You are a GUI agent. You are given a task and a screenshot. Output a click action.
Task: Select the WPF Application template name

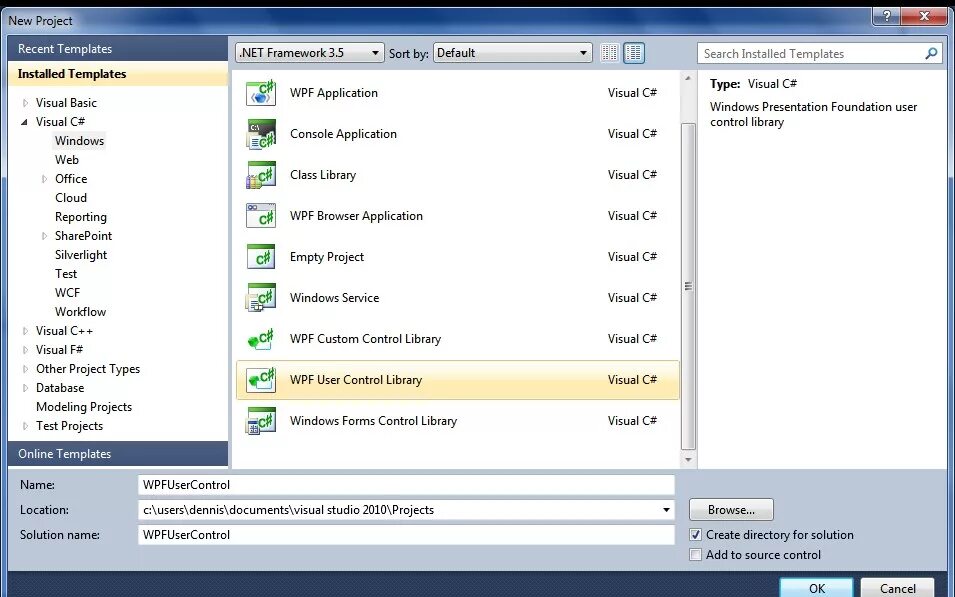click(334, 93)
